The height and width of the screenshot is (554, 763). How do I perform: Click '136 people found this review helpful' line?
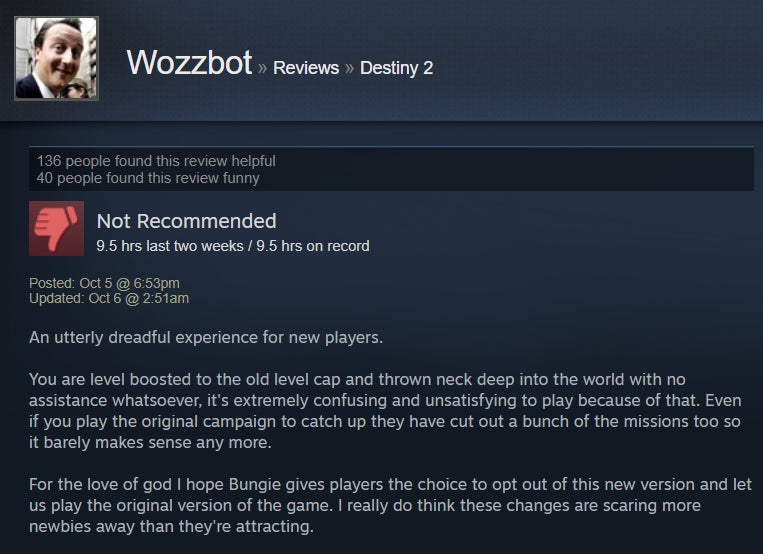156,161
